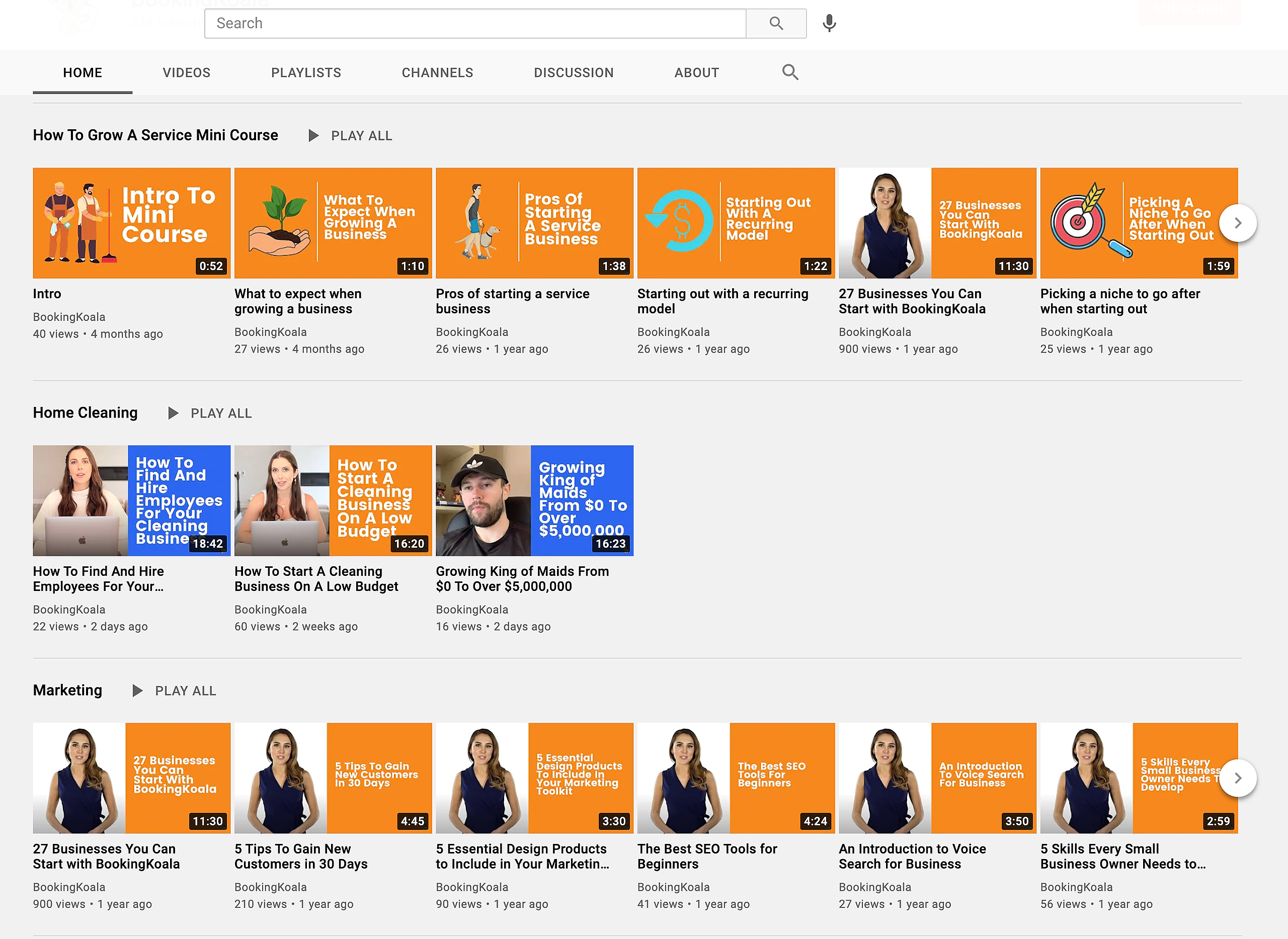
Task: Switch to the Videos tab
Action: pos(187,73)
